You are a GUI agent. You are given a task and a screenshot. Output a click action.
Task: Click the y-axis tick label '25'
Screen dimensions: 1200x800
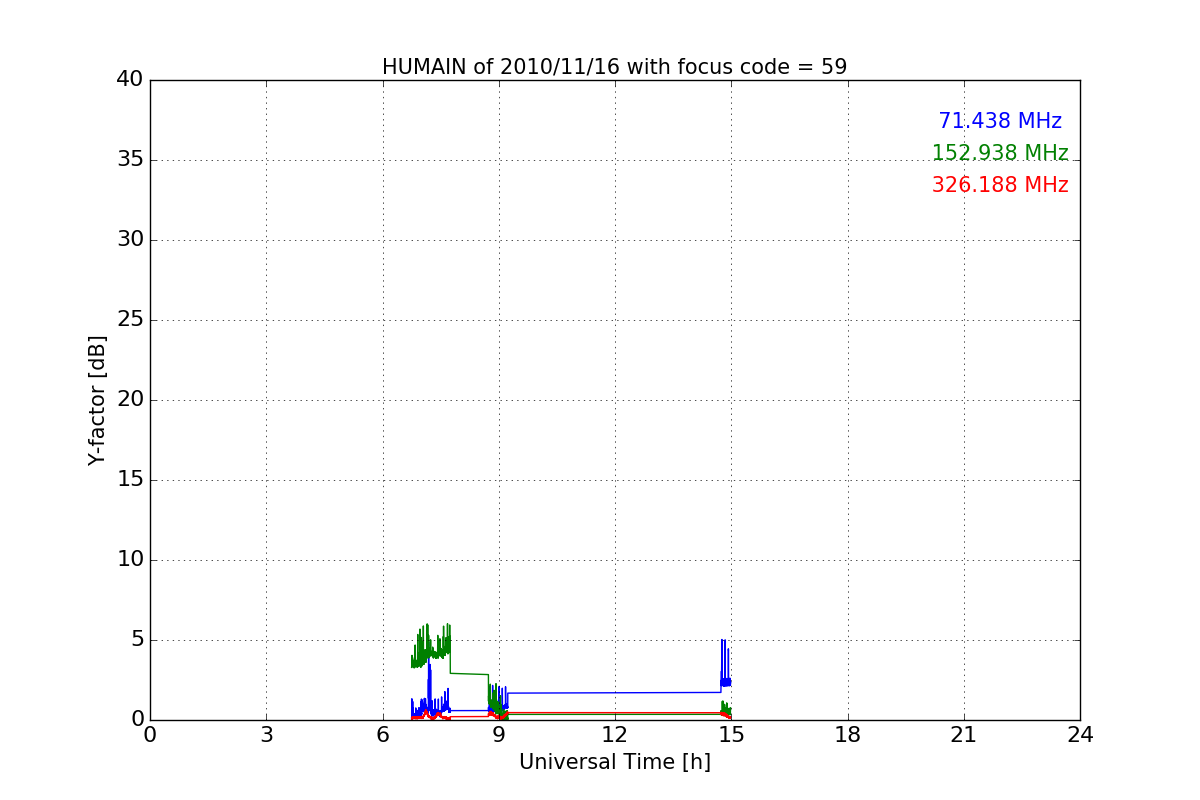pos(130,320)
